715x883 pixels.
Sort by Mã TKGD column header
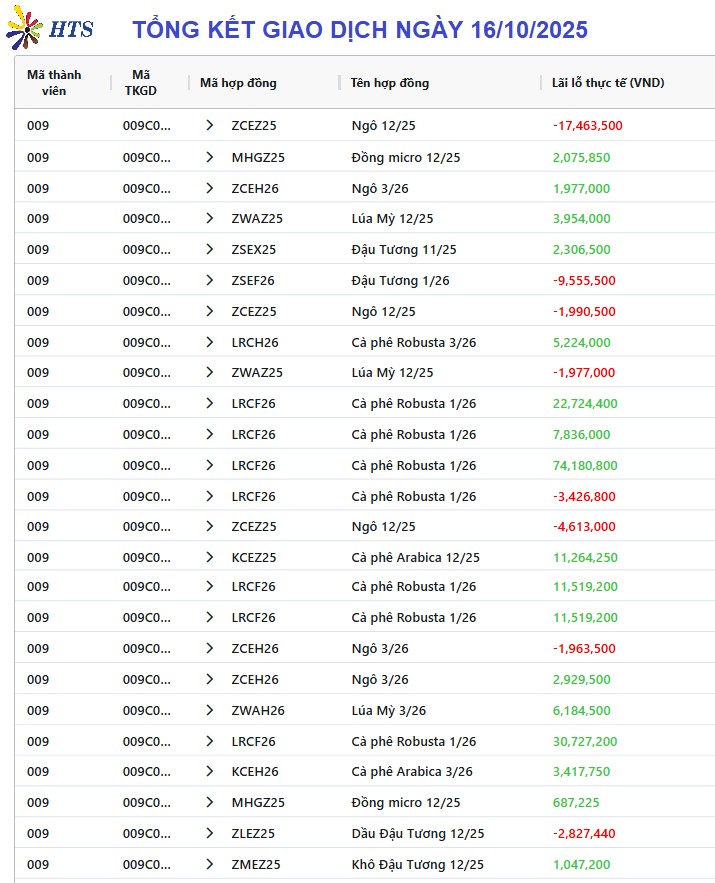(x=141, y=82)
